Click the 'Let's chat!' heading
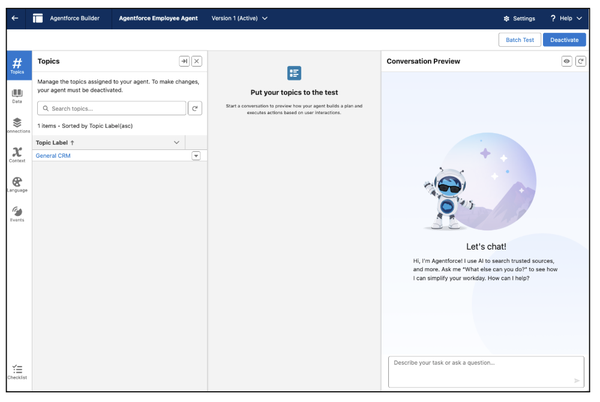The width and height of the screenshot is (600, 402). coord(486,247)
